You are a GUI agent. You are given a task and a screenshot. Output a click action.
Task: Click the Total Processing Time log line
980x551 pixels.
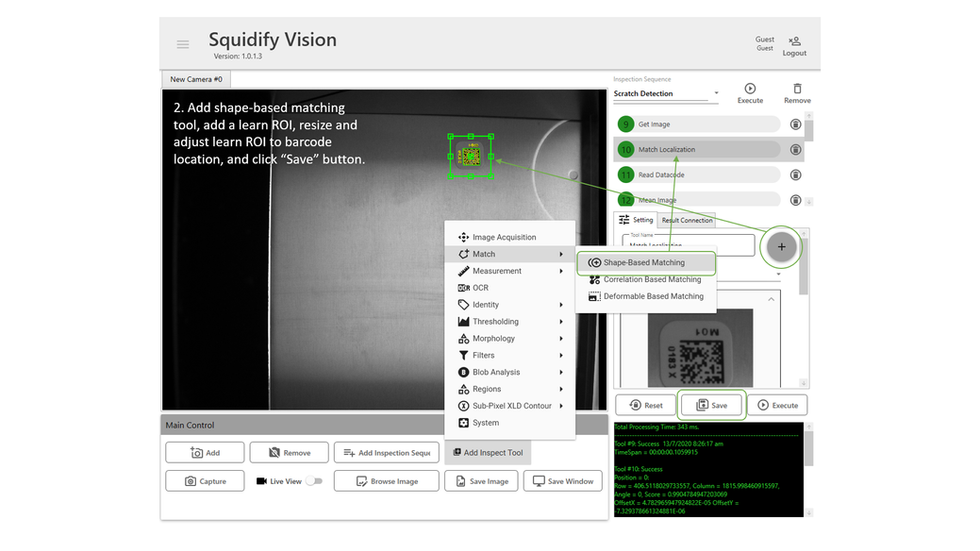(x=656, y=427)
